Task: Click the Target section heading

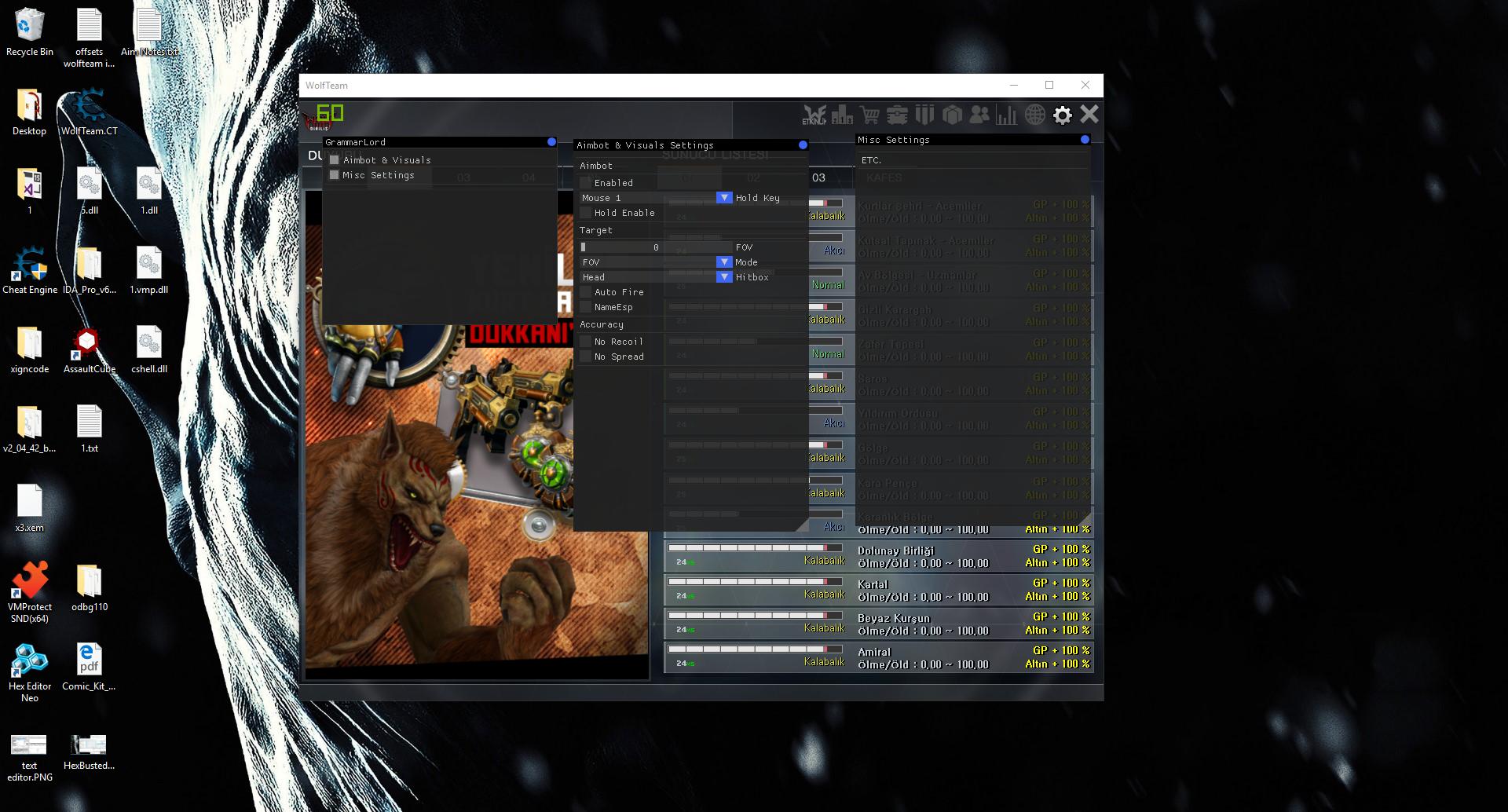Action: (x=595, y=230)
